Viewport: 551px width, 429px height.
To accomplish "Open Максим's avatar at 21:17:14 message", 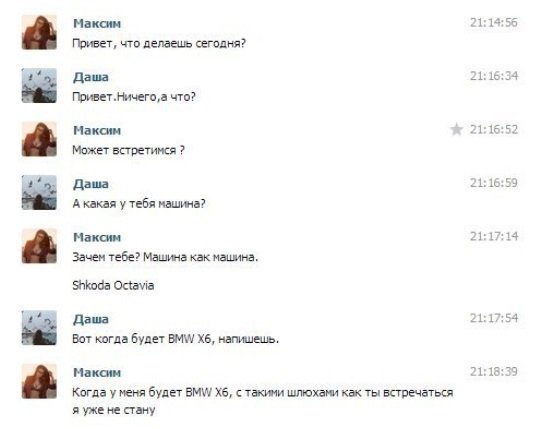I will 39,246.
